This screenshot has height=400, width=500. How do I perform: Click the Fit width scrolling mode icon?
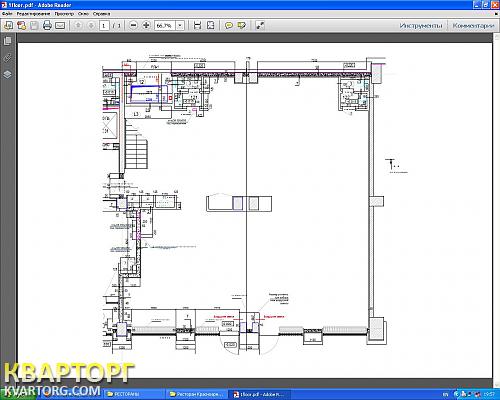point(197,25)
